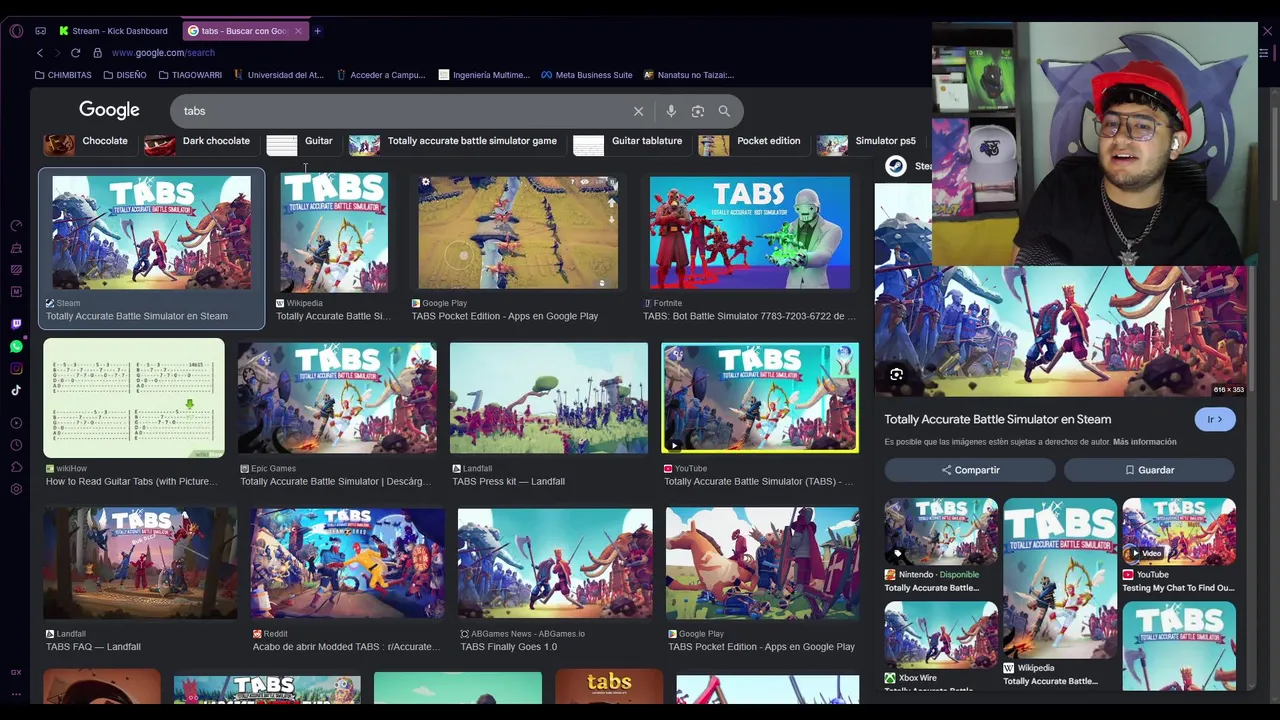Image resolution: width=1280 pixels, height=720 pixels.
Task: Open Nanatsu no Taizai bookmark
Action: click(x=689, y=75)
